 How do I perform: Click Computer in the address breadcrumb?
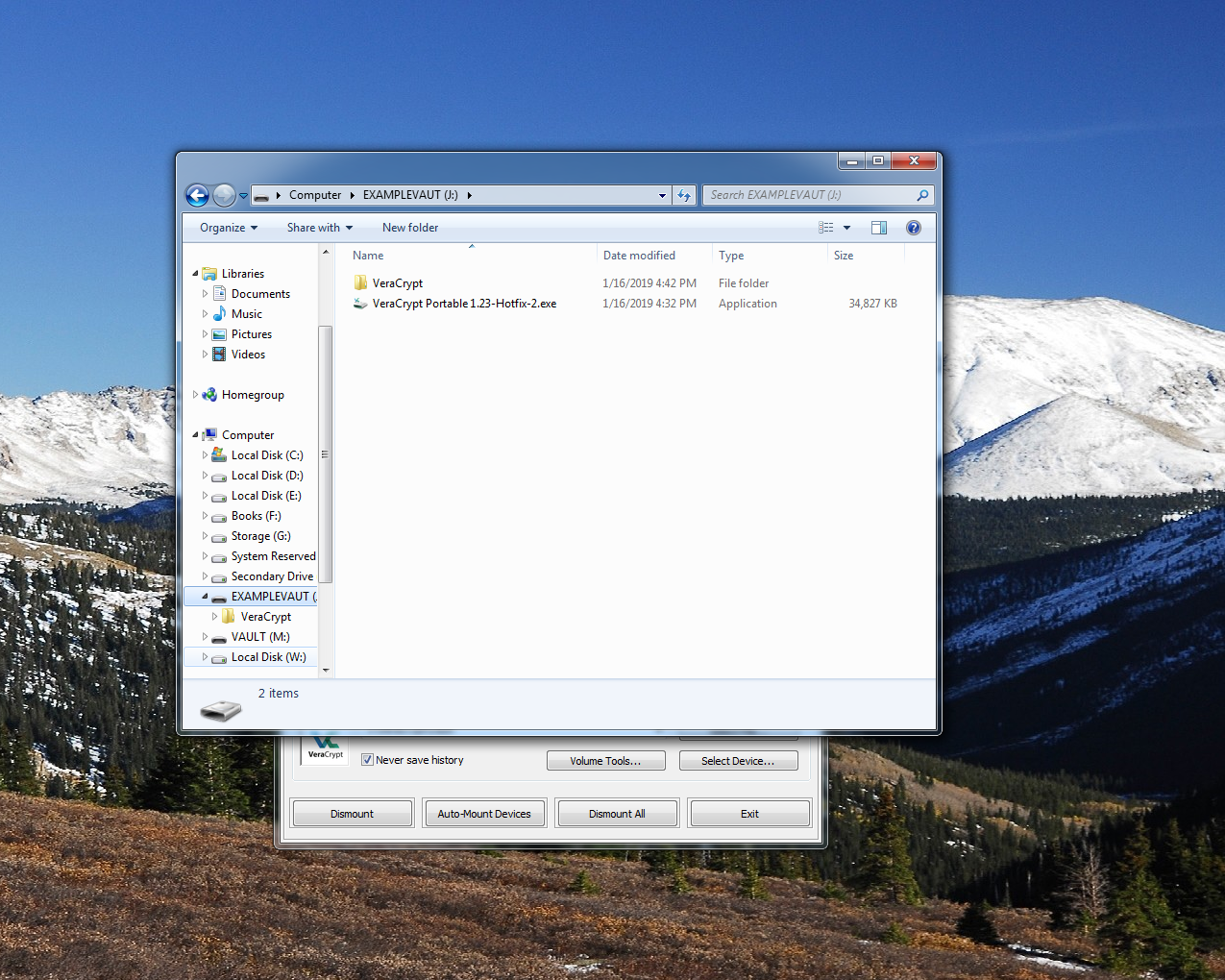315,195
